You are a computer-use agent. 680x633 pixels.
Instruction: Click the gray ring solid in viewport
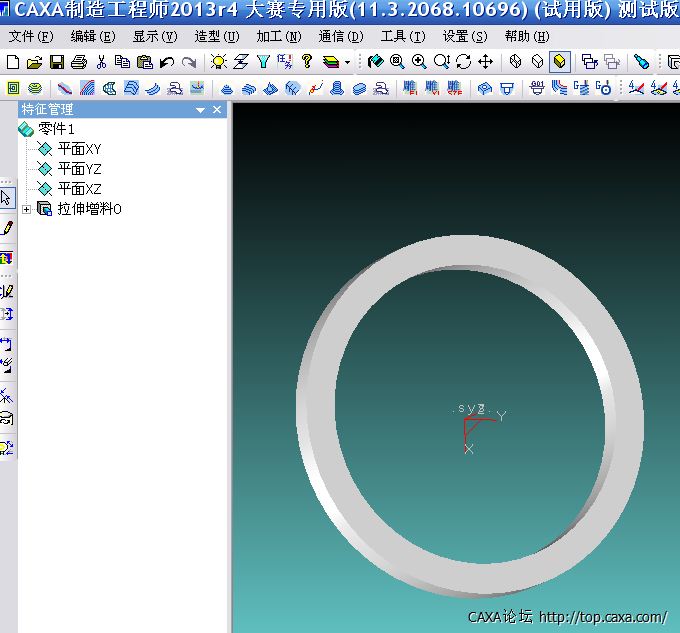coord(470,251)
